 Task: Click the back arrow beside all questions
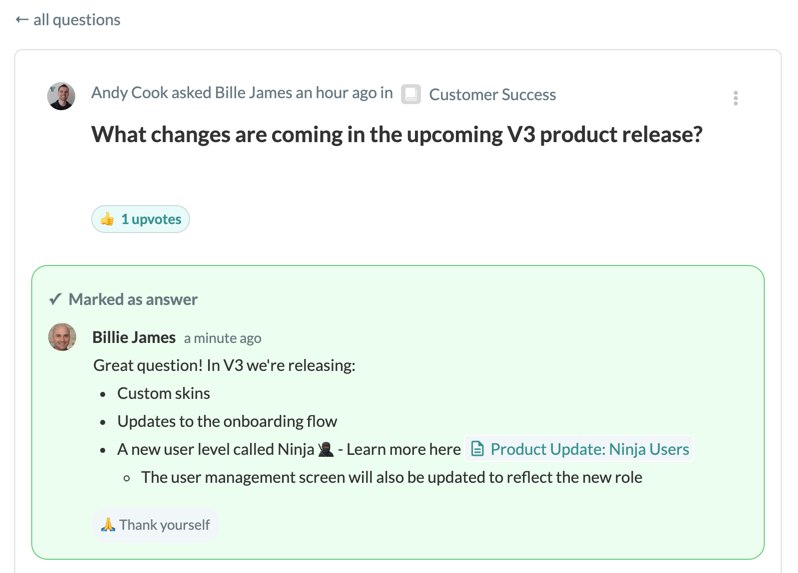click(22, 20)
